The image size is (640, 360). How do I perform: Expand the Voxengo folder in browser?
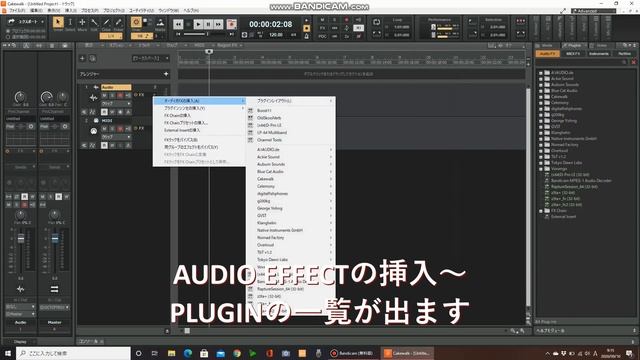(541, 169)
